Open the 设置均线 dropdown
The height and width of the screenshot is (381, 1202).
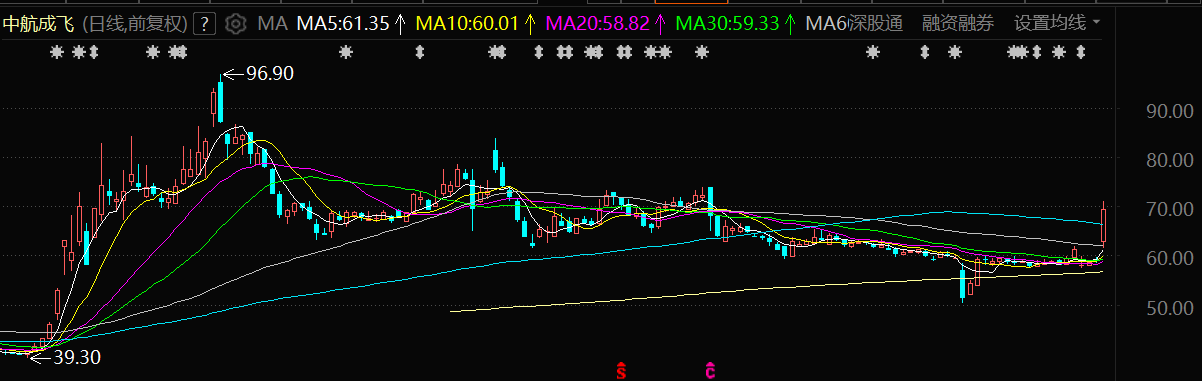click(x=1057, y=23)
